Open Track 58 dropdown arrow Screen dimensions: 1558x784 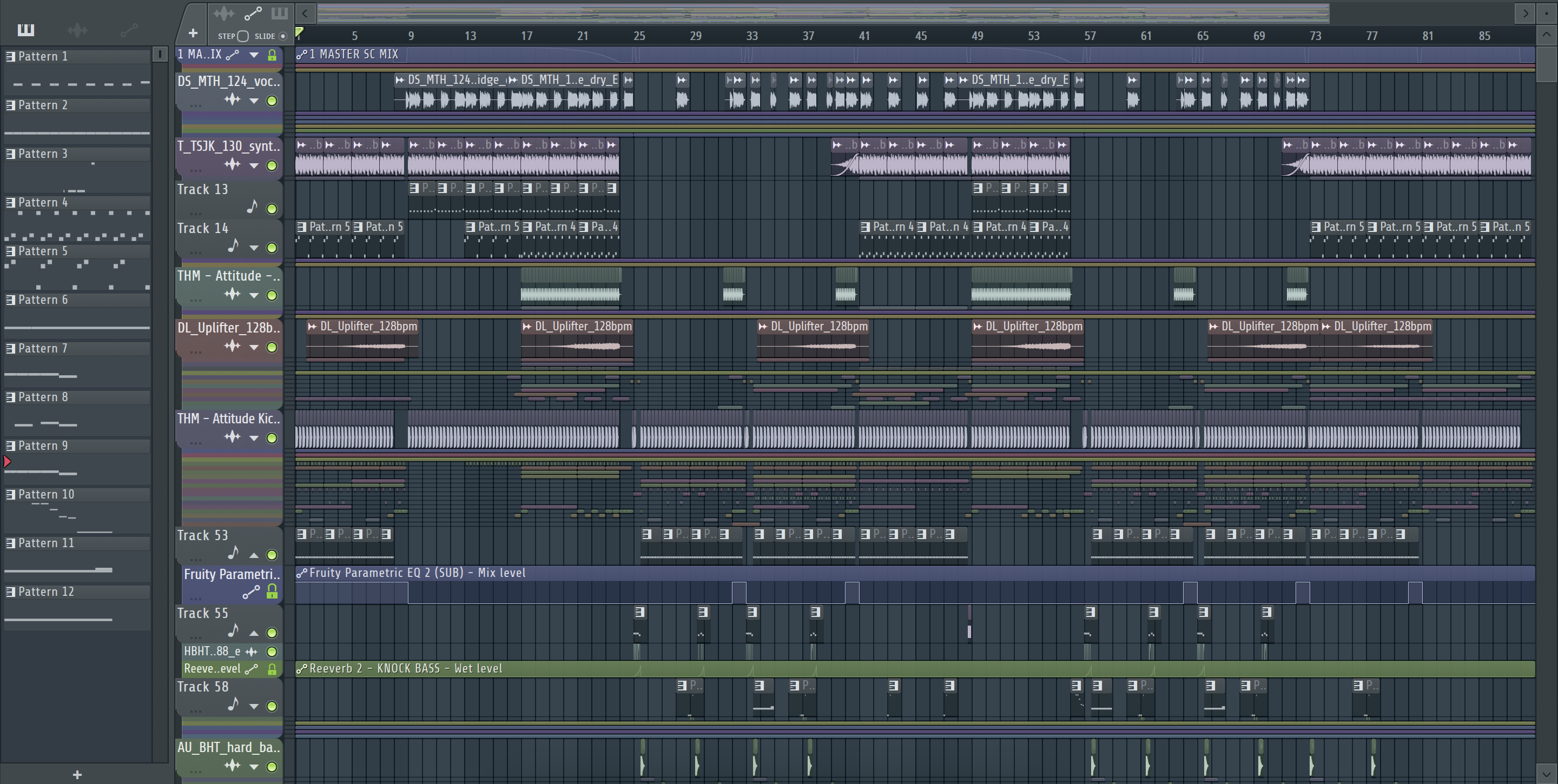(254, 706)
